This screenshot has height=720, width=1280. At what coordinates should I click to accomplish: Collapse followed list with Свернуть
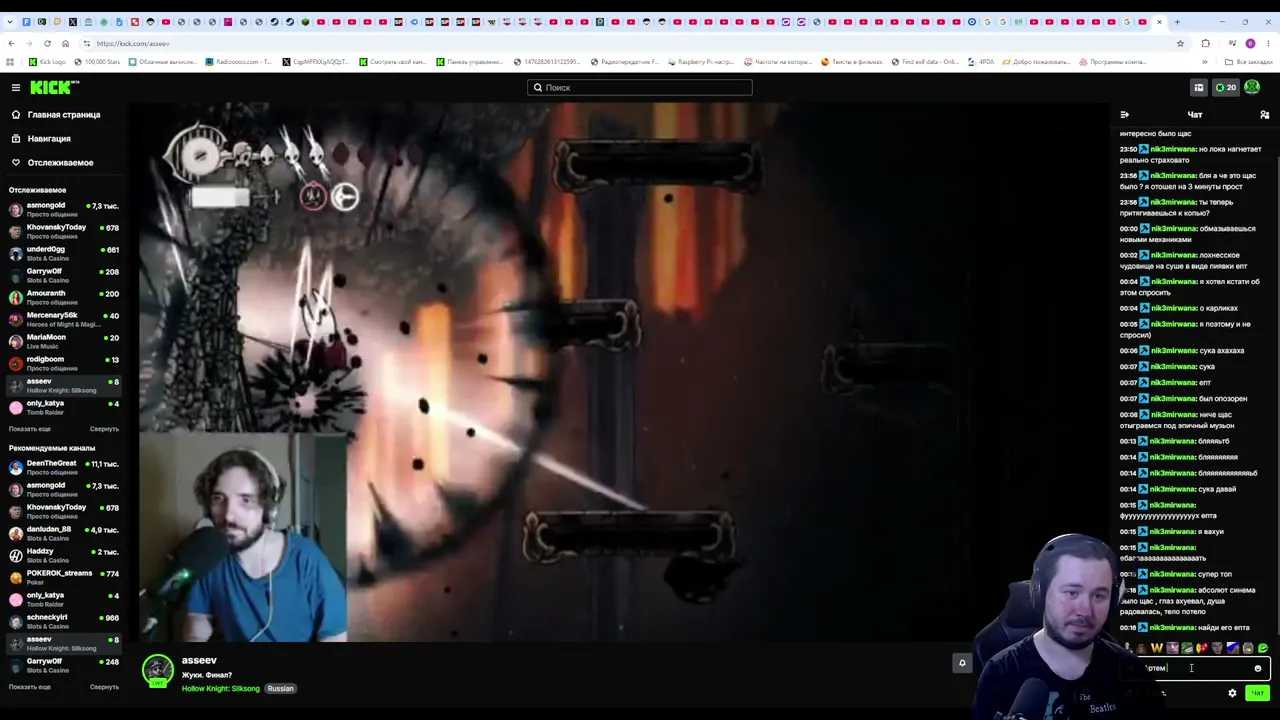(104, 429)
